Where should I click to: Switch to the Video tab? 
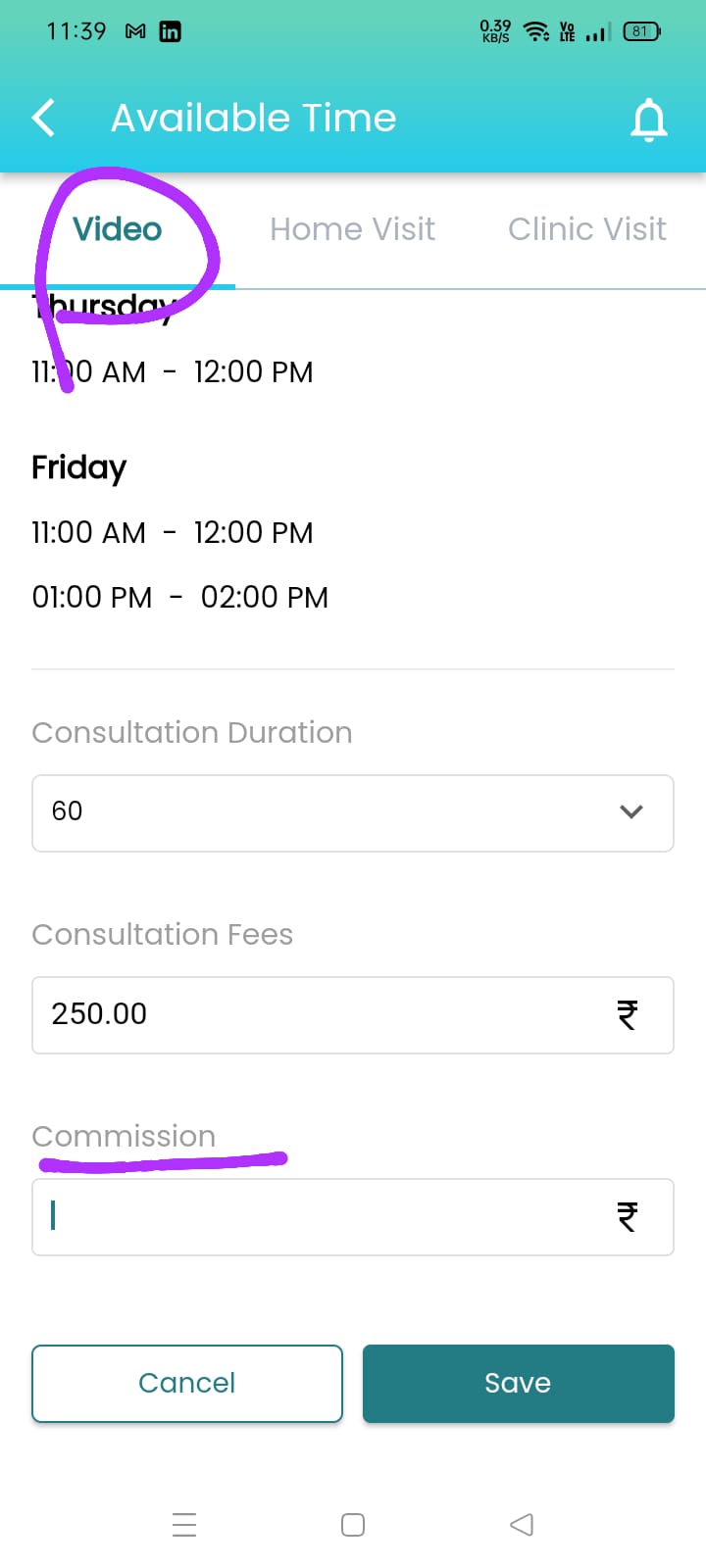pos(118,229)
